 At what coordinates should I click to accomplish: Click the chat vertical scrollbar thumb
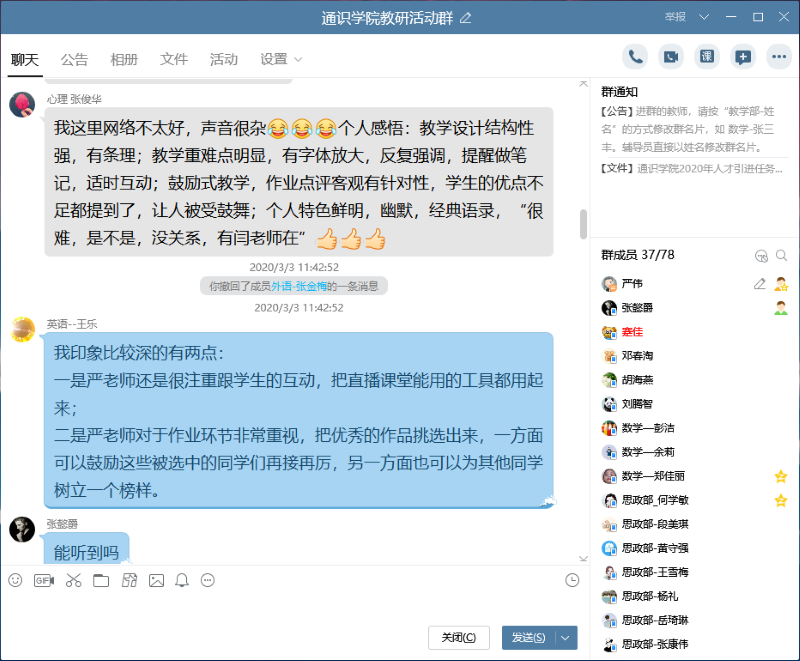pyautogui.click(x=583, y=224)
